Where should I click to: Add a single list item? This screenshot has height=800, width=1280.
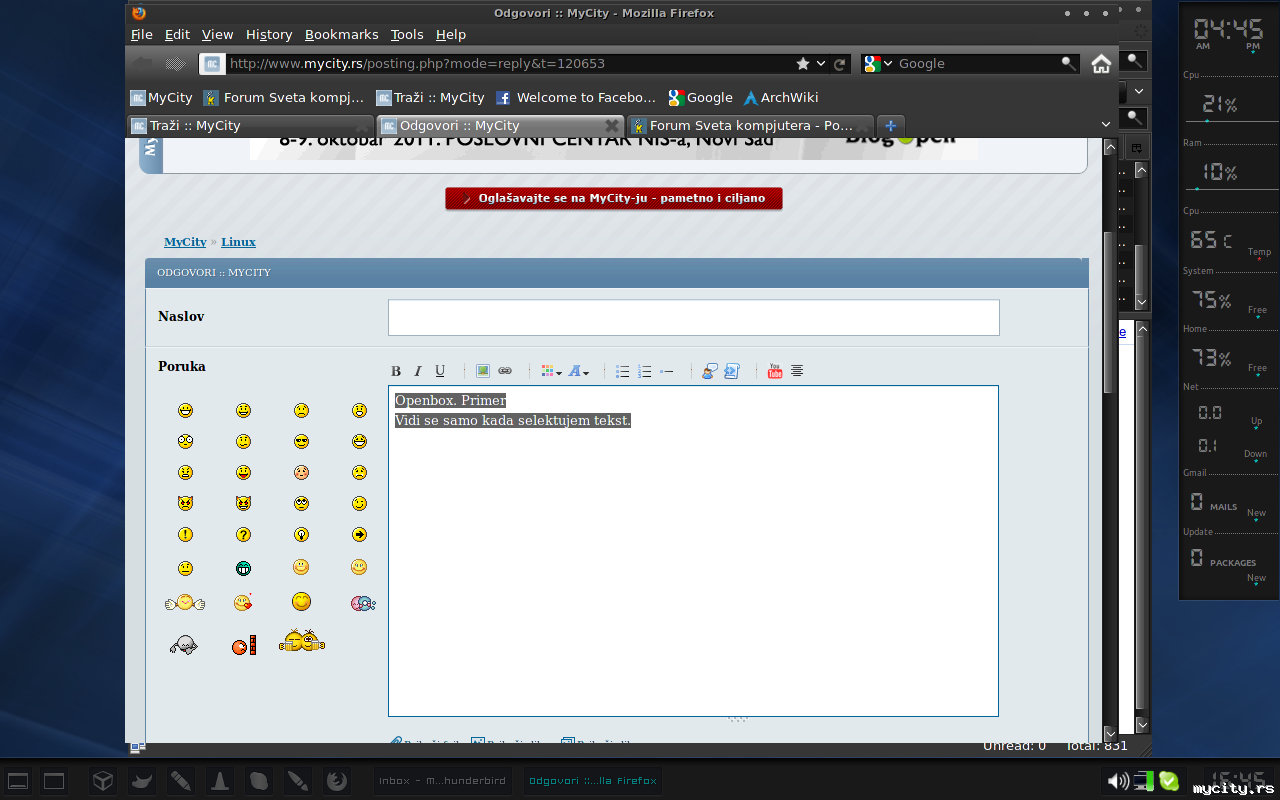(x=667, y=371)
